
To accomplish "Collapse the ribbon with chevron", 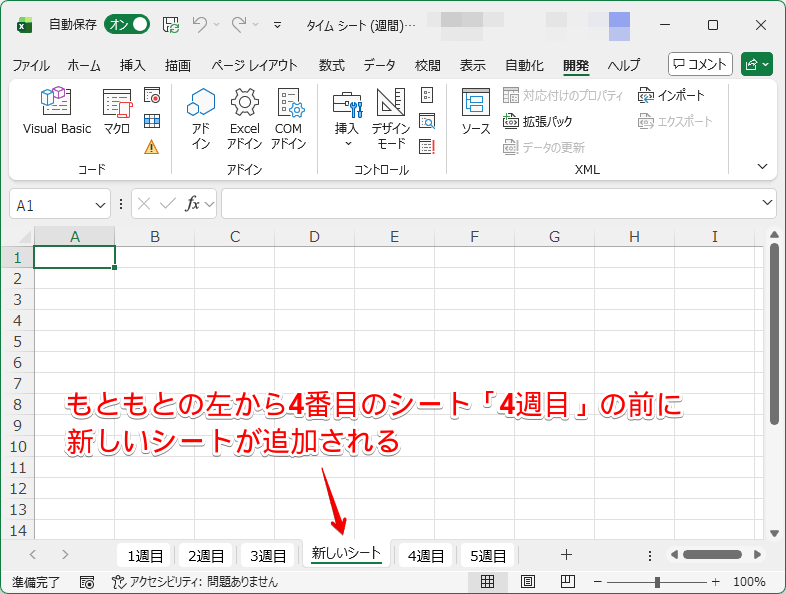I will click(x=762, y=166).
